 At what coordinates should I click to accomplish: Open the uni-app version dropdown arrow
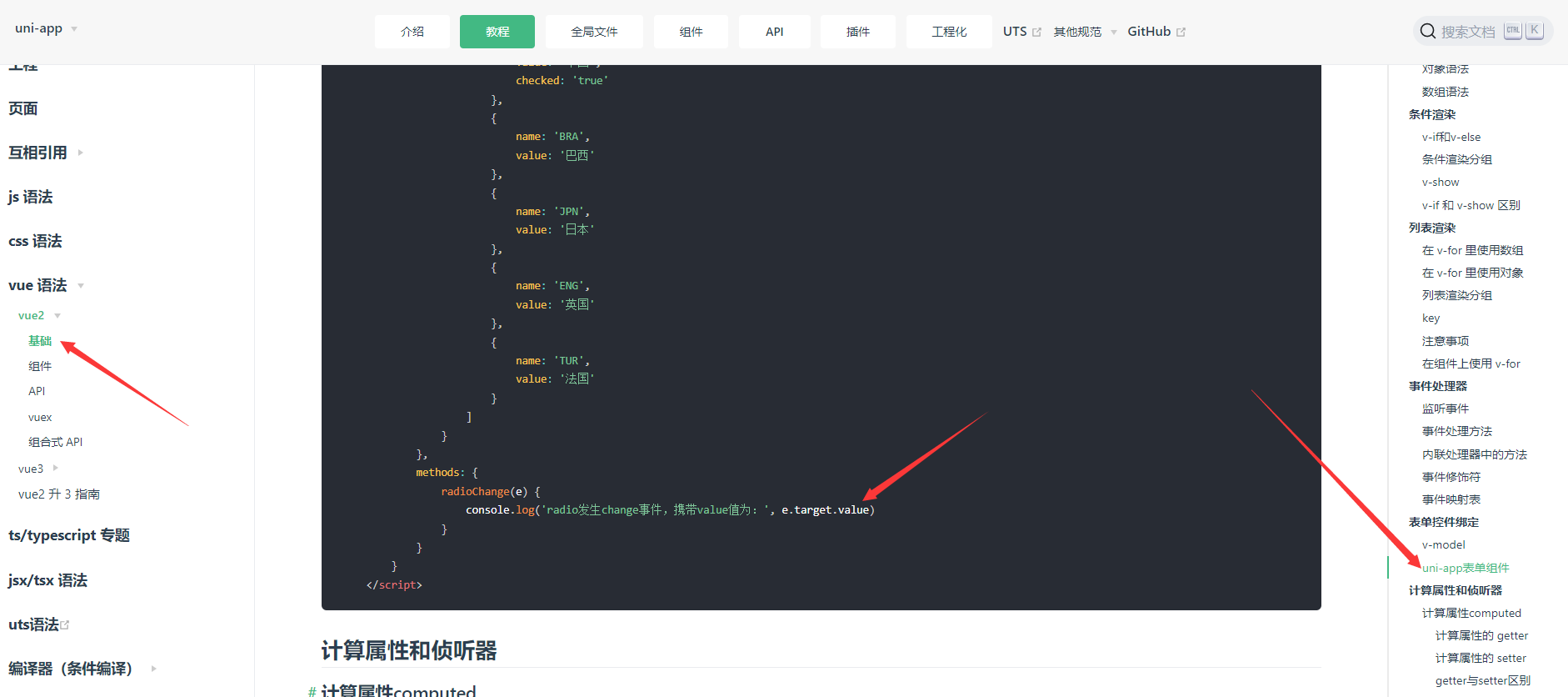point(74,29)
